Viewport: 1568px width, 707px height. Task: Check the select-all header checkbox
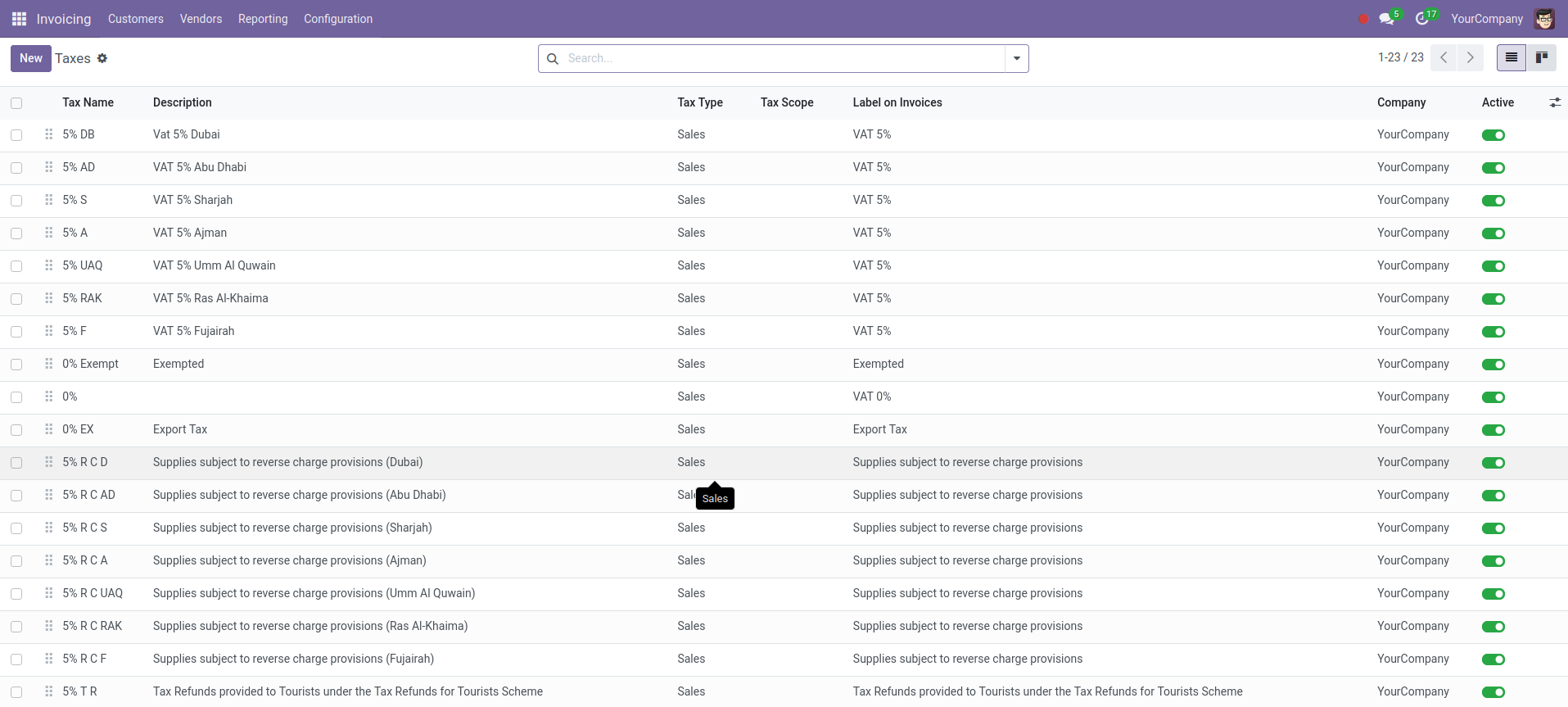[x=16, y=103]
